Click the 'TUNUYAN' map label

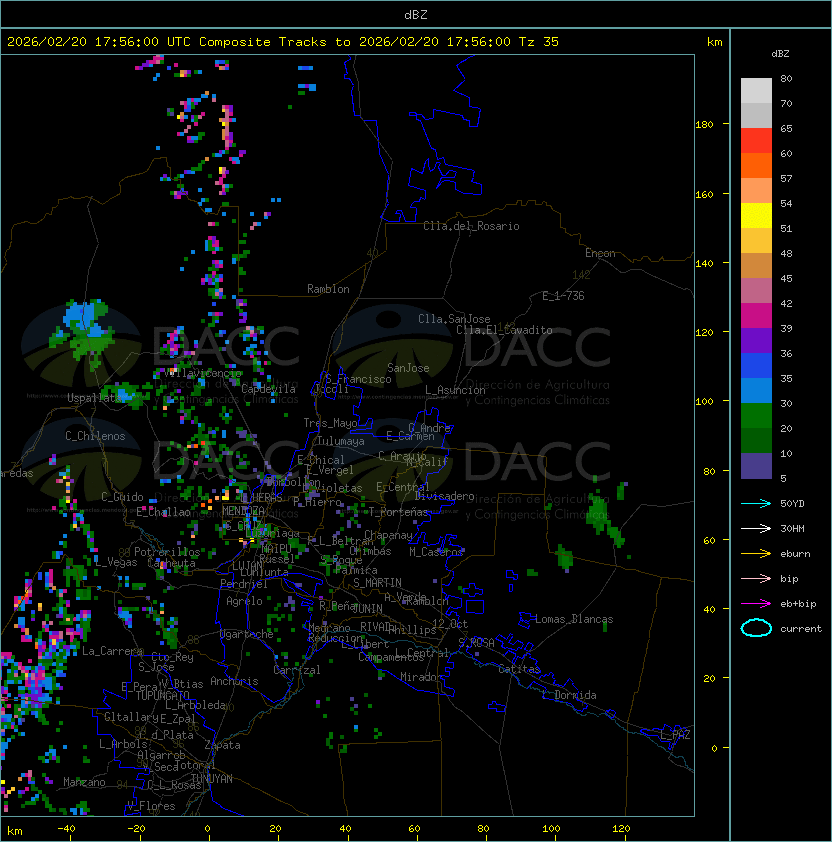212,779
